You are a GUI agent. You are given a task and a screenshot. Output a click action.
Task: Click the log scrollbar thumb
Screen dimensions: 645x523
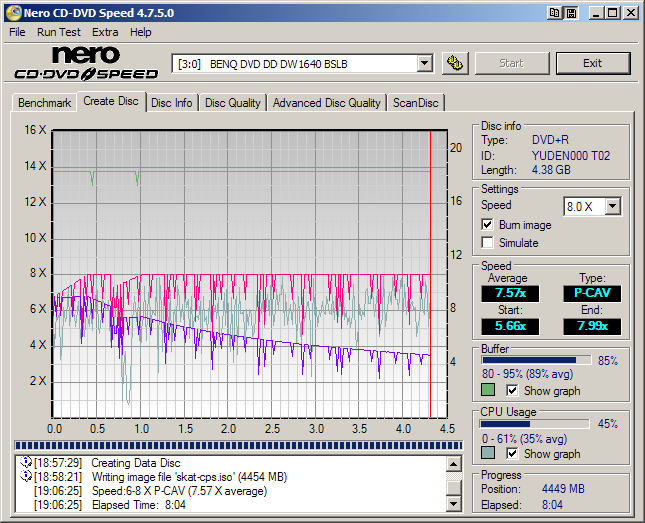coord(454,487)
